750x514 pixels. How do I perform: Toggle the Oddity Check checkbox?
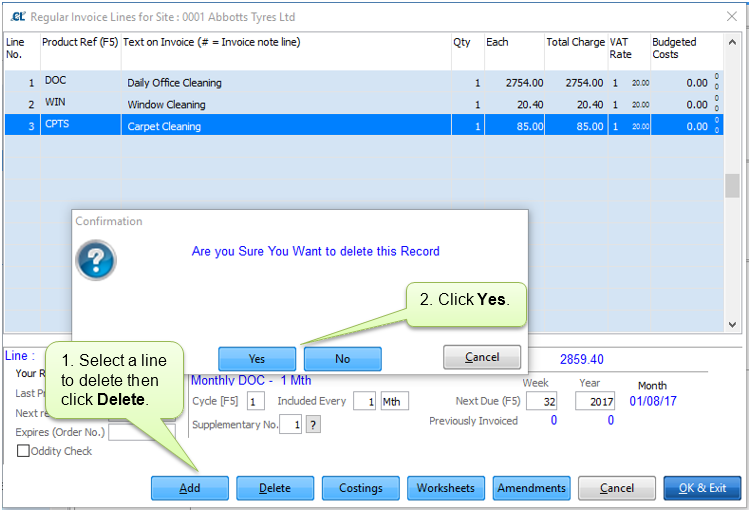(x=23, y=451)
